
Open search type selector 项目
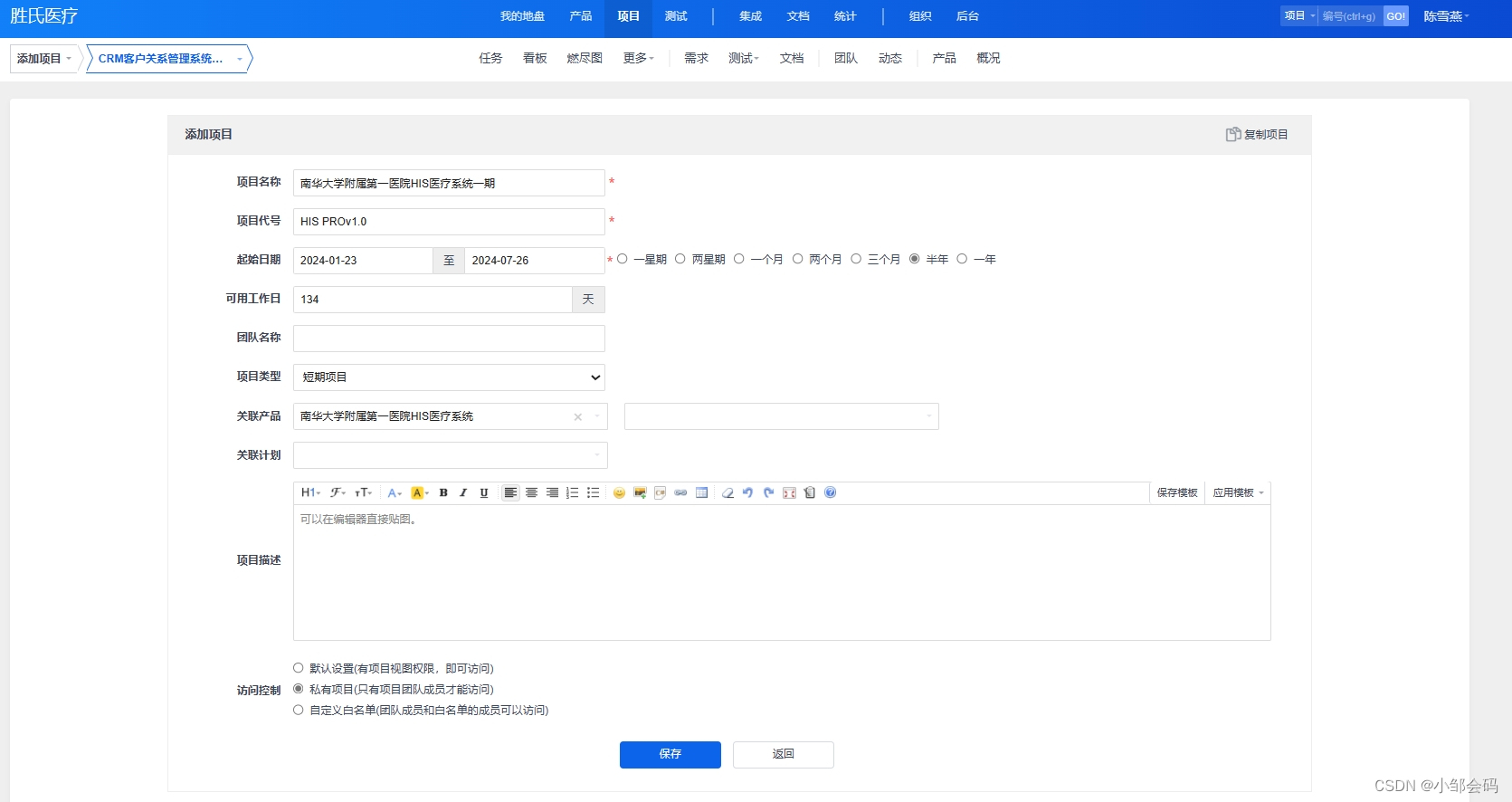(x=1299, y=16)
